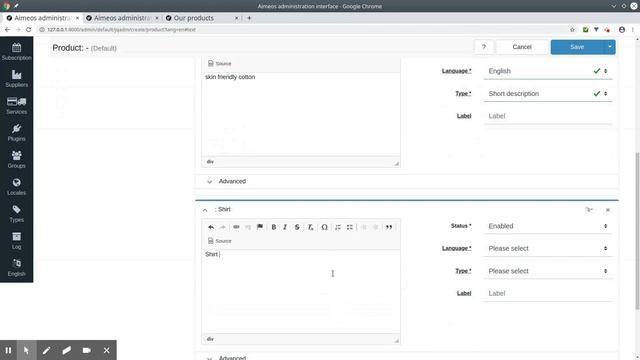Insert block quote in Shirt editor
This screenshot has height=360, width=640.
click(x=389, y=227)
